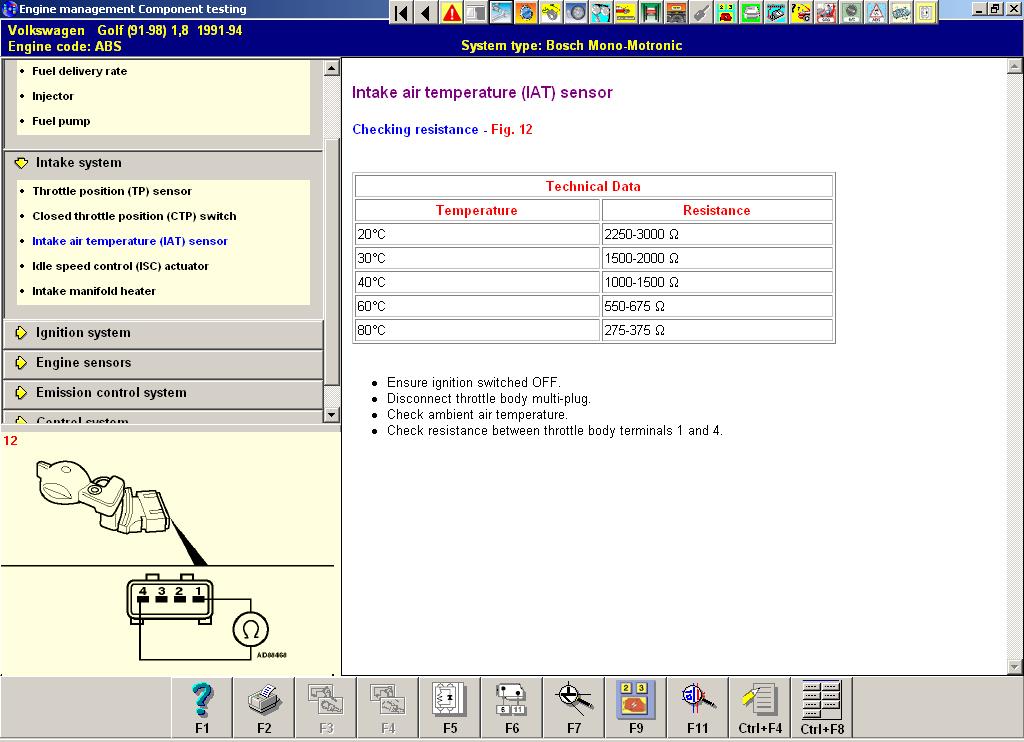Expand the Emission control system section
Screen dimensions: 1024x742
coord(110,393)
